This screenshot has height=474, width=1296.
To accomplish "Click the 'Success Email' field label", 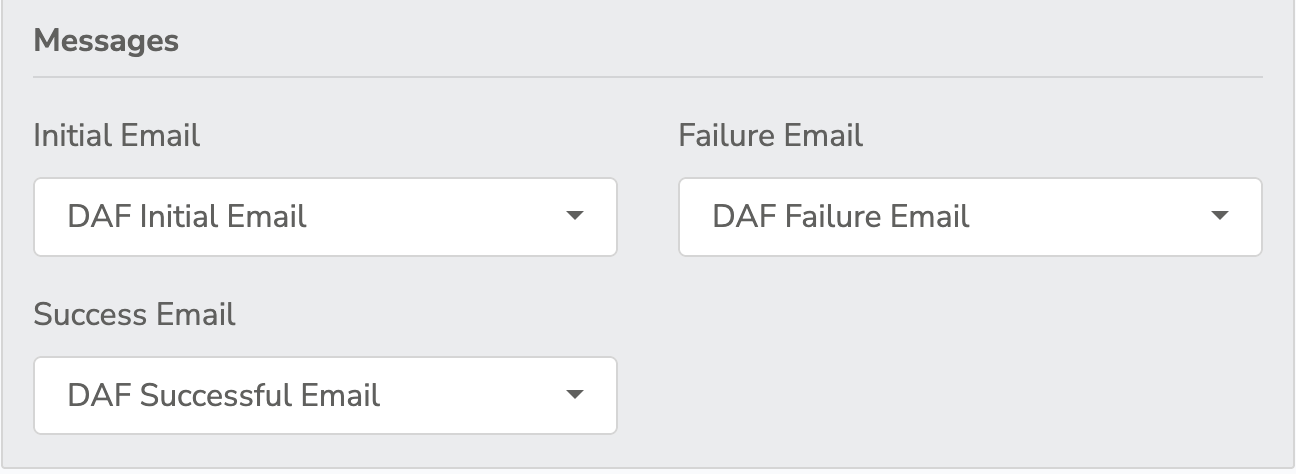I will (135, 314).
